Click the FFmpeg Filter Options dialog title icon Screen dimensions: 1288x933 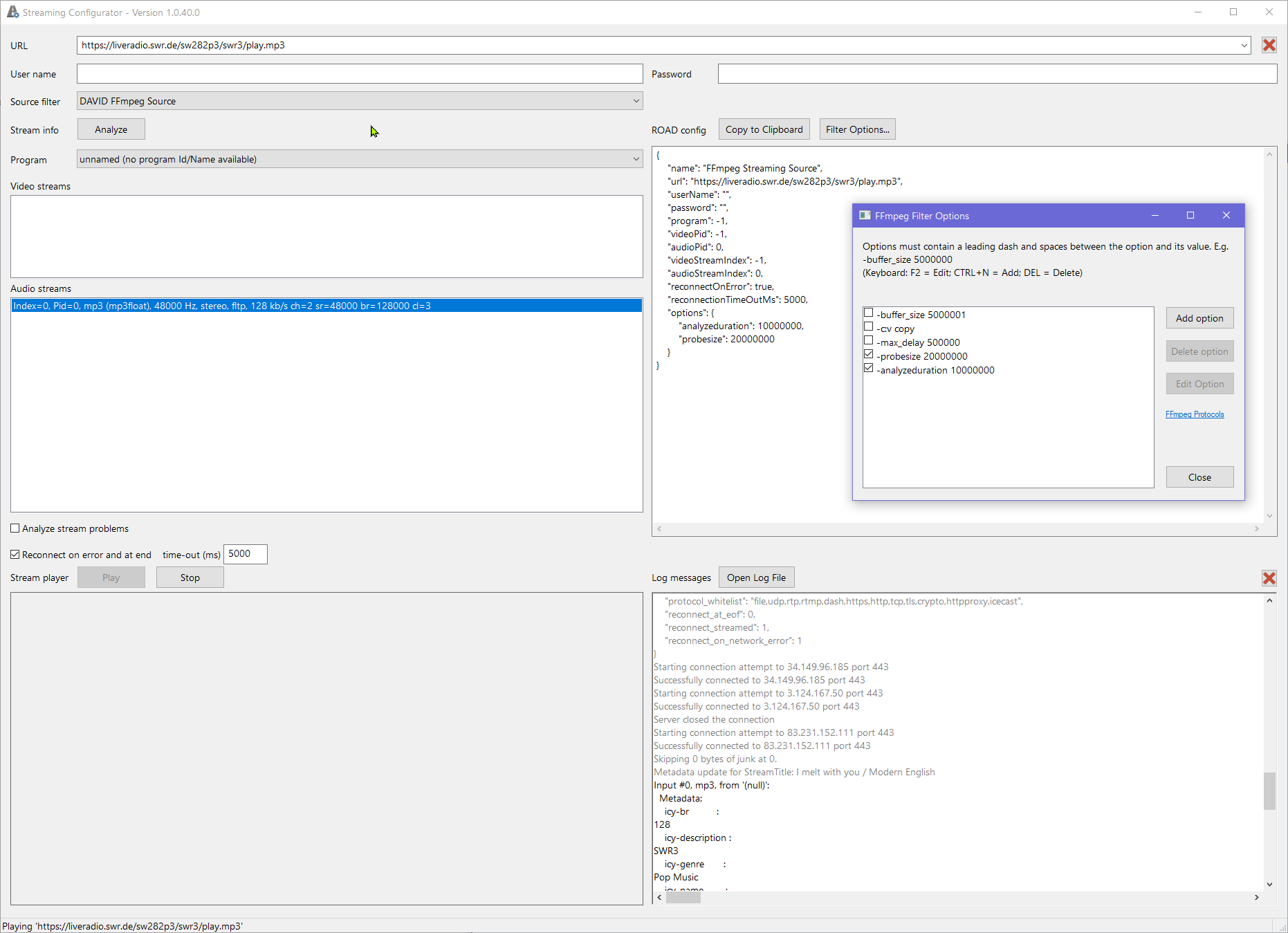point(865,216)
